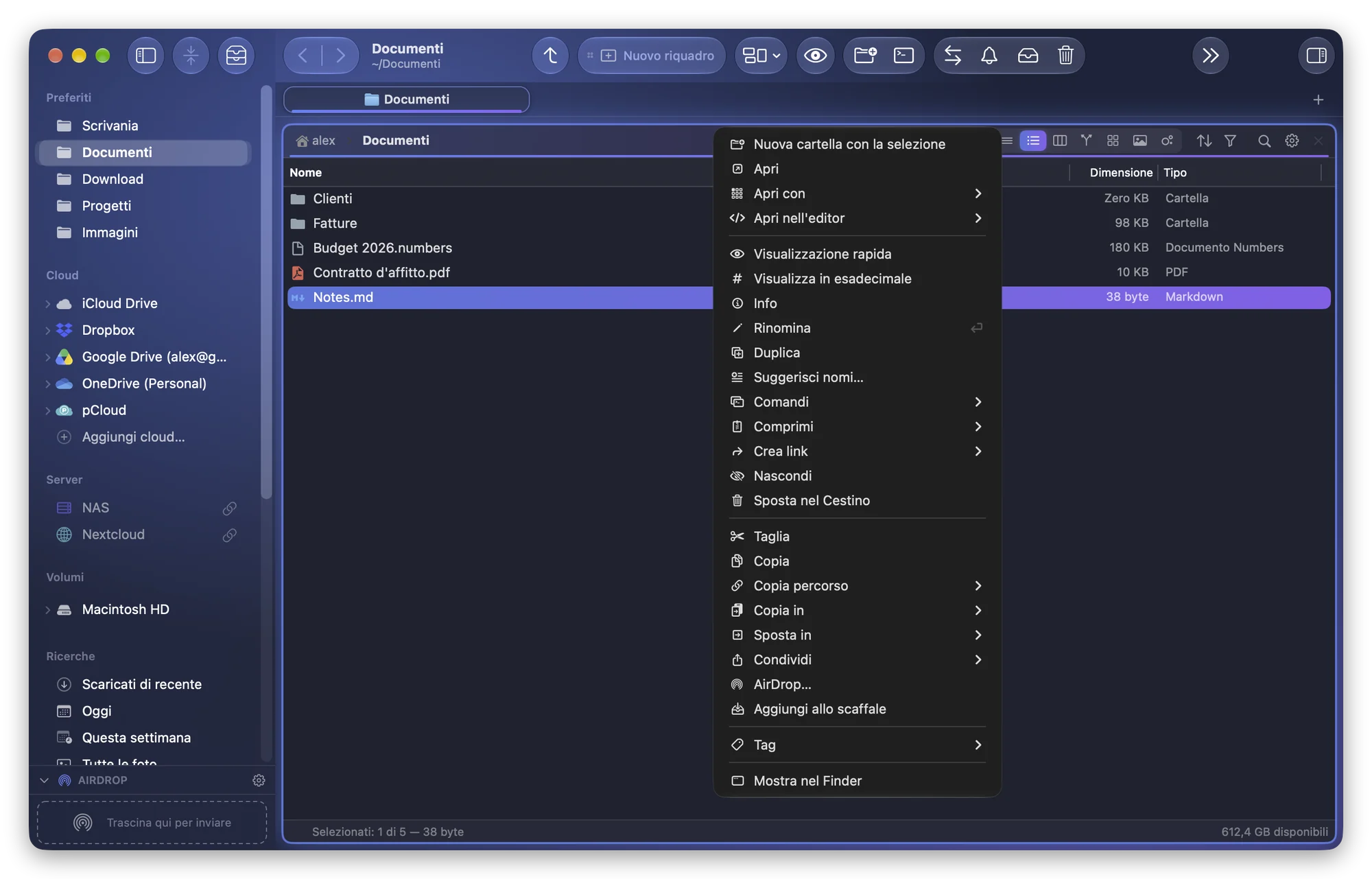Open terminal from the toolbar
1372x879 pixels.
tap(903, 56)
